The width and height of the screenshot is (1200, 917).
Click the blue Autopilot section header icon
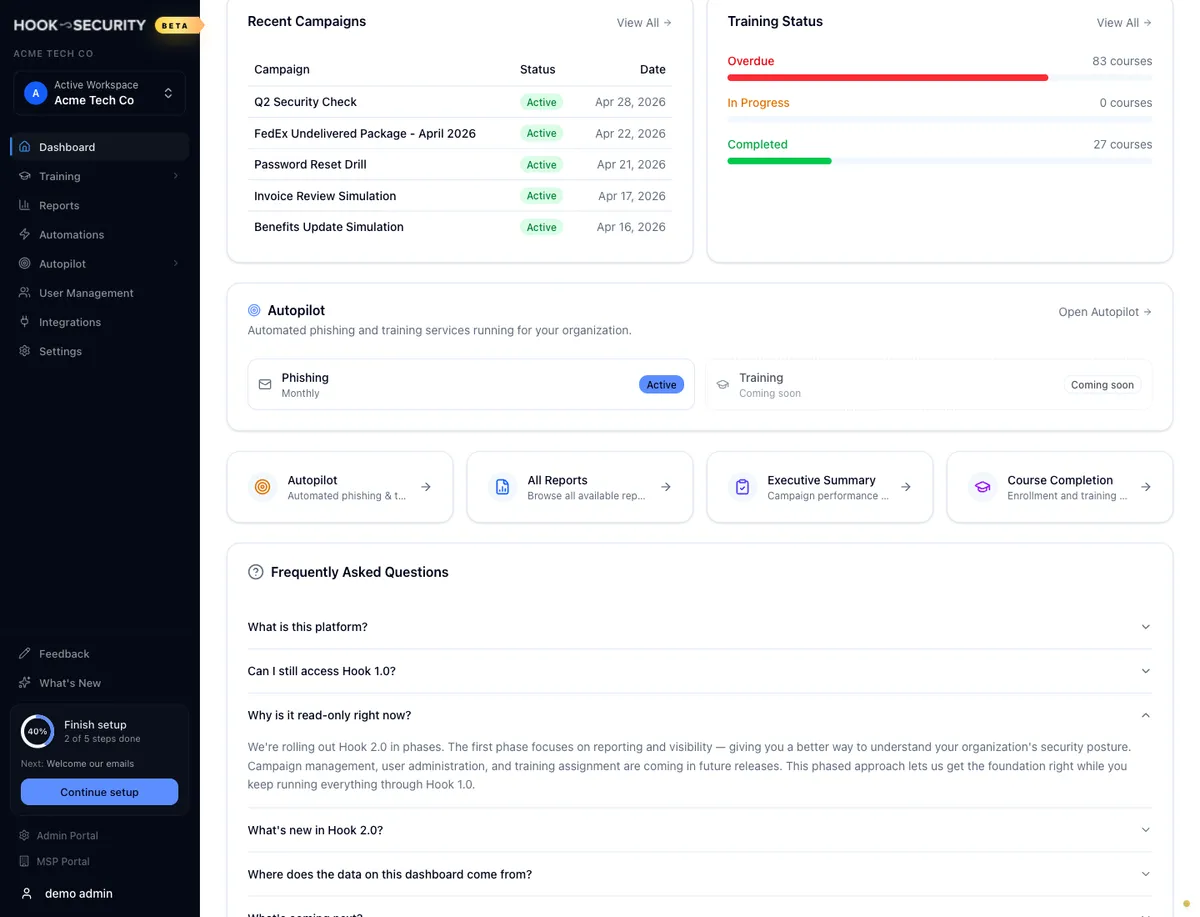click(254, 311)
